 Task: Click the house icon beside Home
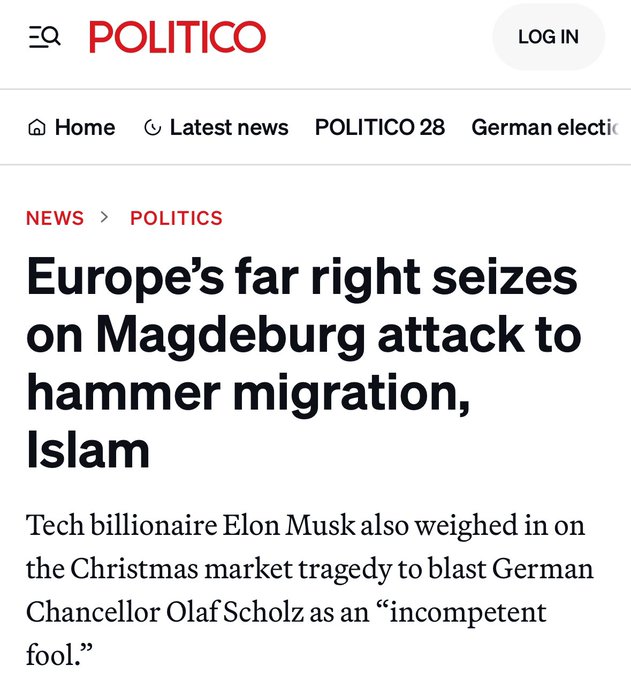click(37, 128)
